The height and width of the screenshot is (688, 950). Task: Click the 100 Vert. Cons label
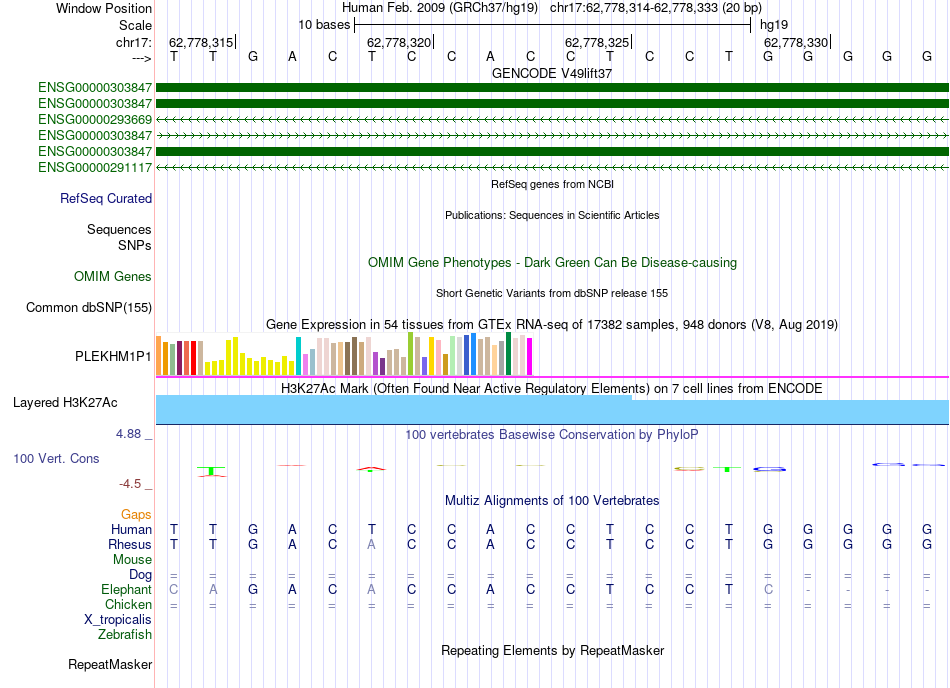point(56,458)
